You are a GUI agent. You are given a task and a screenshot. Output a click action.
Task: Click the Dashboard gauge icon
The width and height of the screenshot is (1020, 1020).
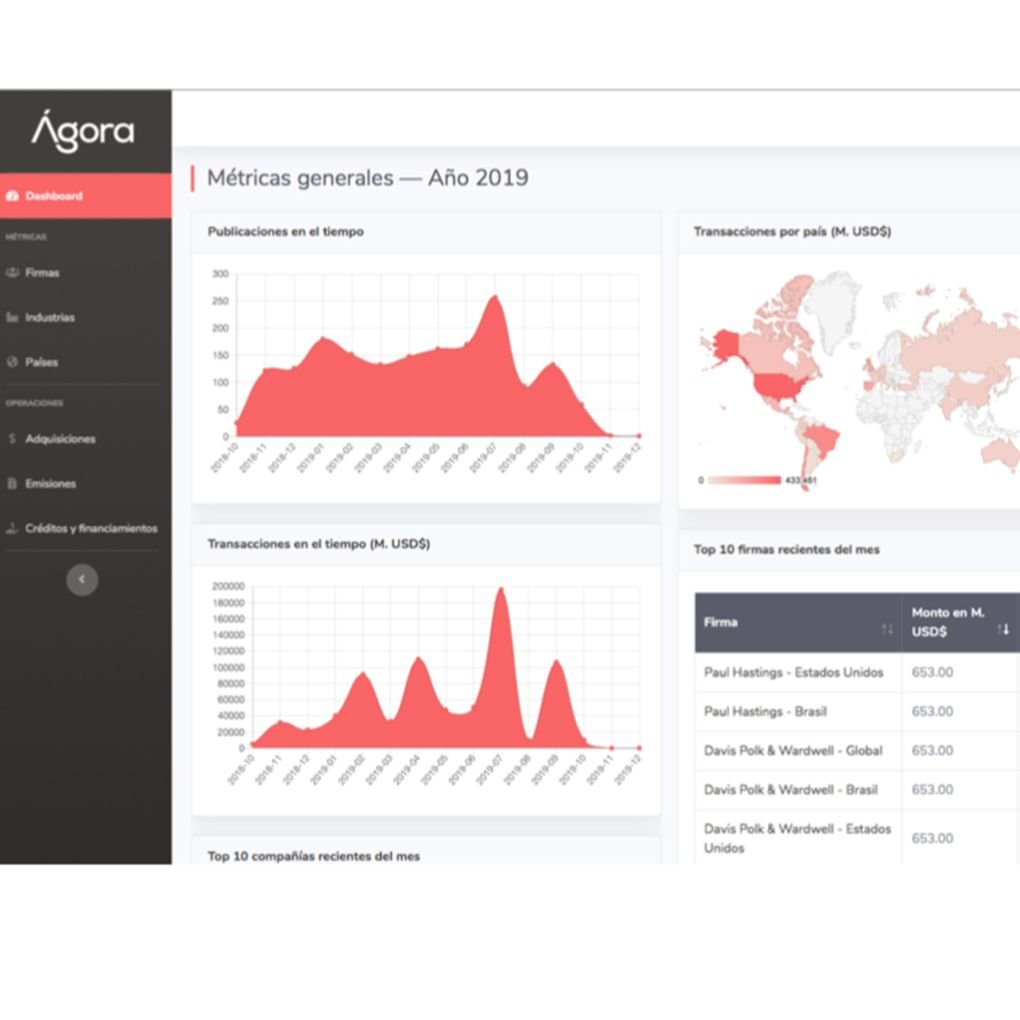pos(12,196)
